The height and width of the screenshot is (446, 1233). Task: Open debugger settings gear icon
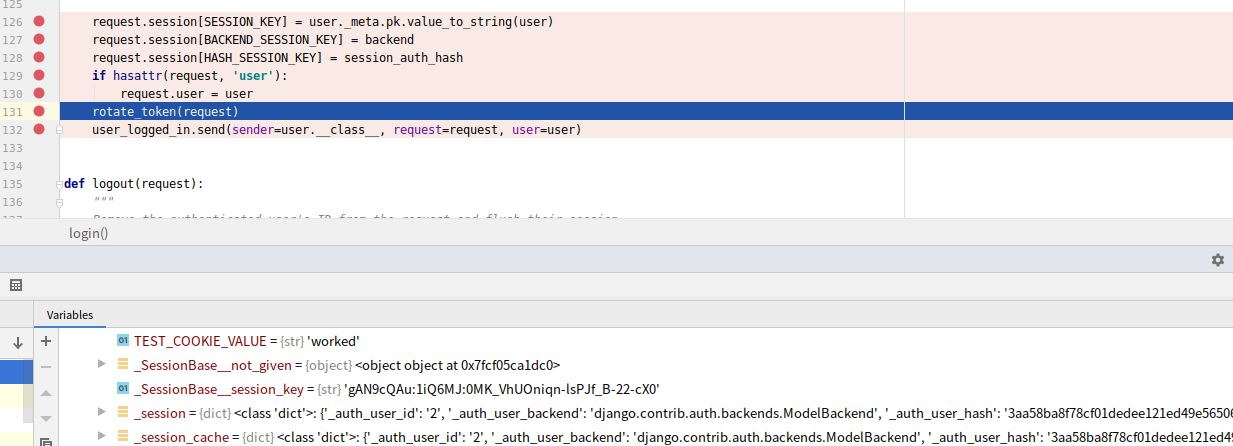point(1217,260)
